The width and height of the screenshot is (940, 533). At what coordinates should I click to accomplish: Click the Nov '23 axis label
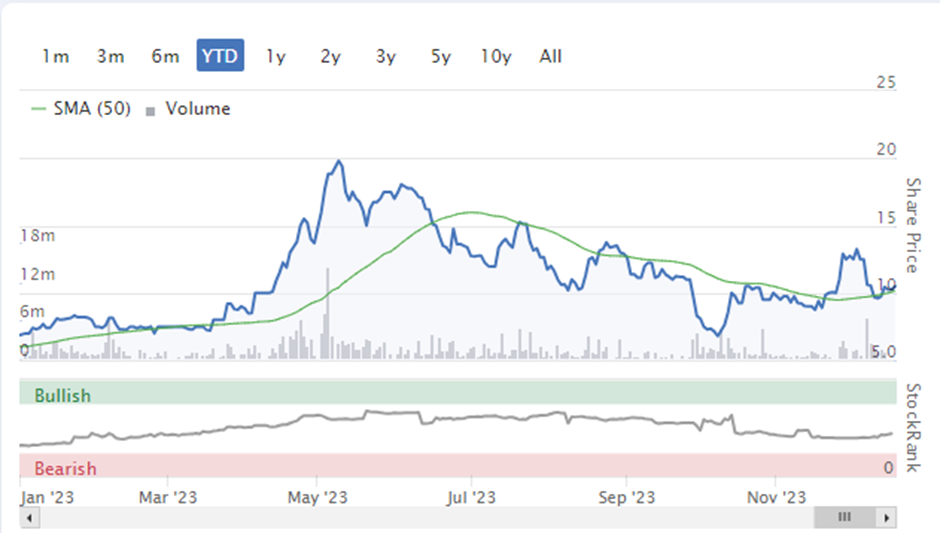point(776,497)
